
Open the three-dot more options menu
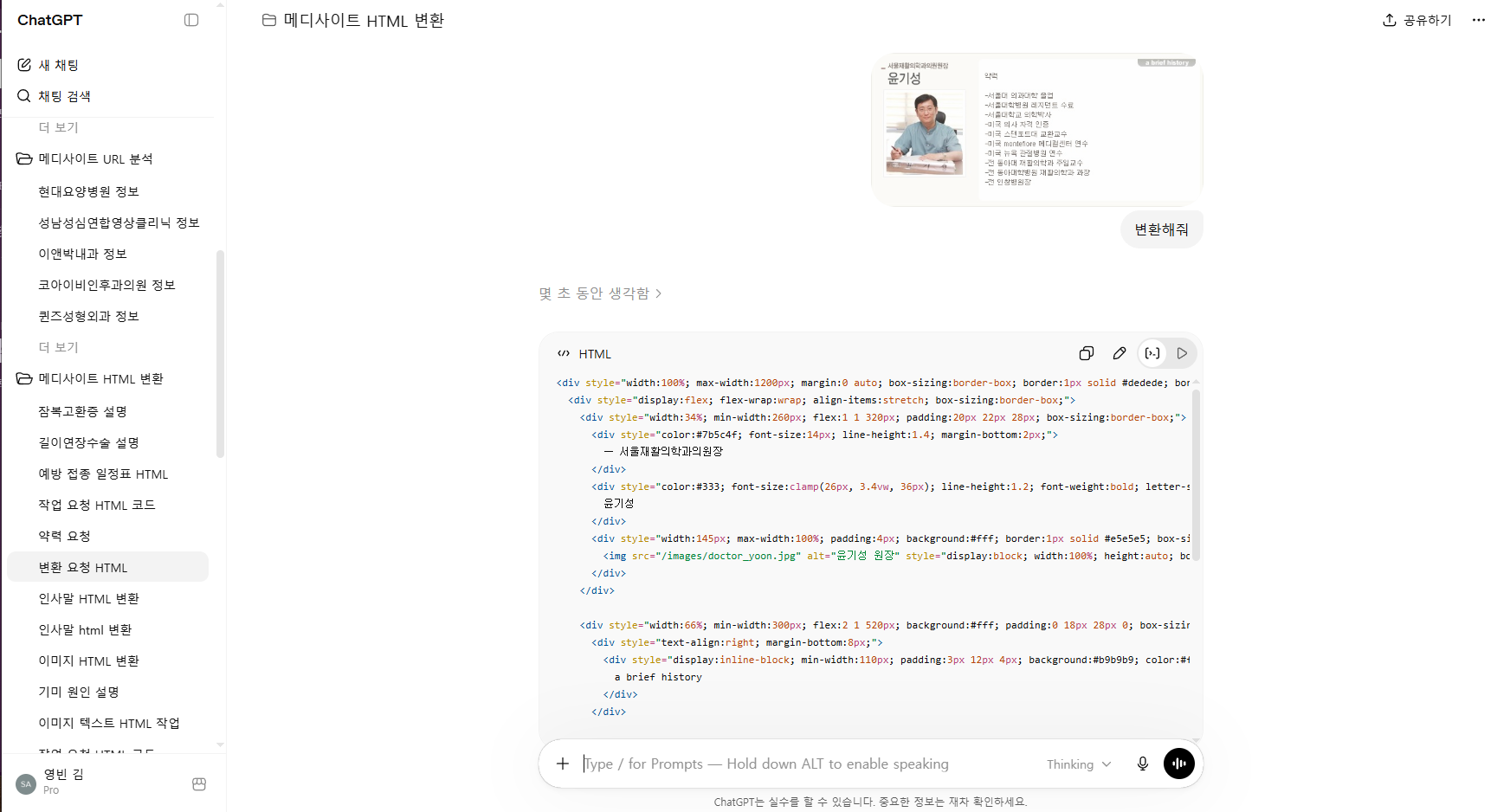click(x=1479, y=20)
